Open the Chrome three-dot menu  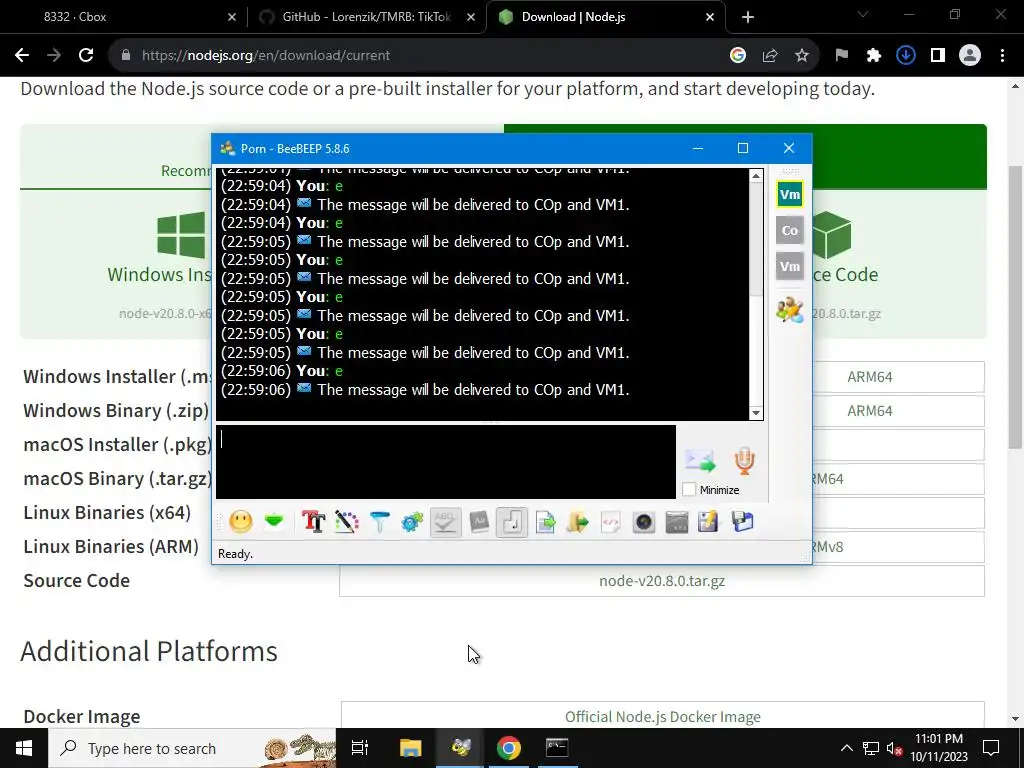click(x=1002, y=56)
